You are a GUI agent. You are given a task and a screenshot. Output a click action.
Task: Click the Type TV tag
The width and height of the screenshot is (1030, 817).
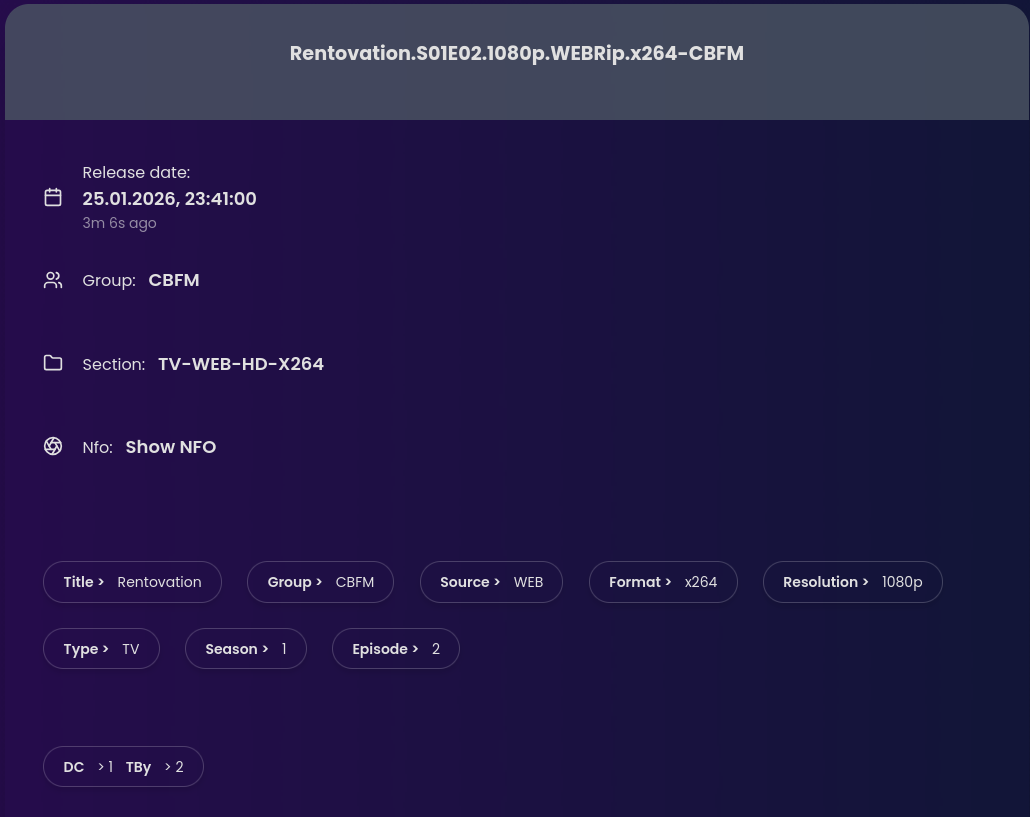point(101,649)
